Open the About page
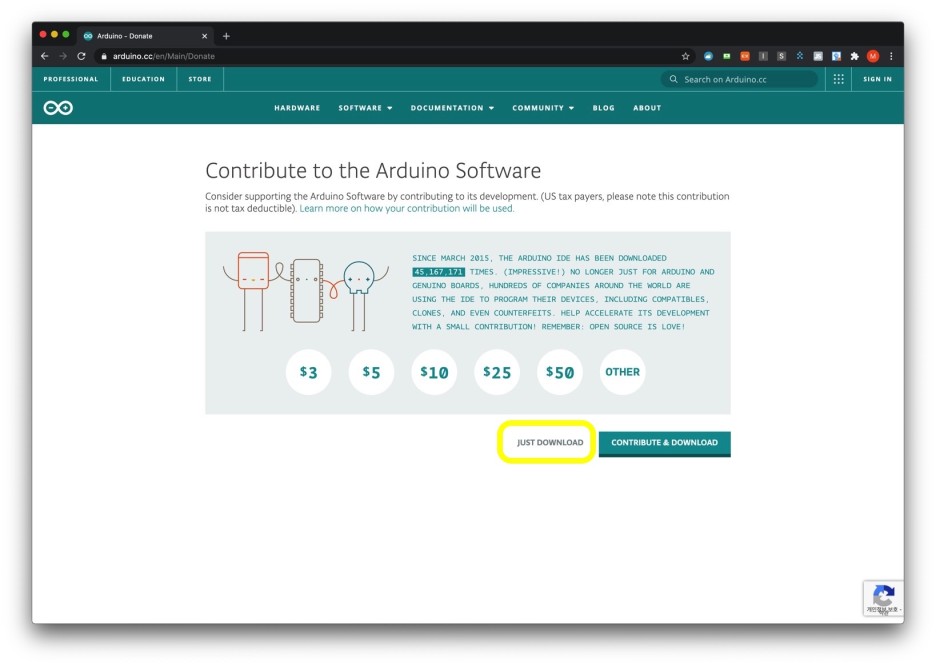The height and width of the screenshot is (666, 936). pyautogui.click(x=647, y=108)
